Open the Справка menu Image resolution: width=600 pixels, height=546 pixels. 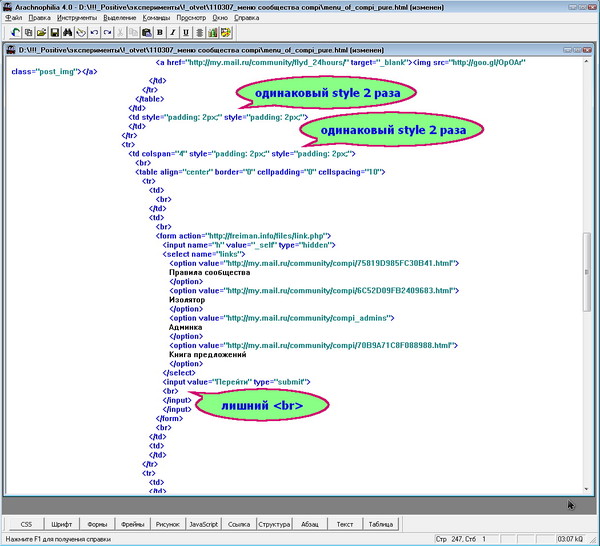tap(246, 18)
